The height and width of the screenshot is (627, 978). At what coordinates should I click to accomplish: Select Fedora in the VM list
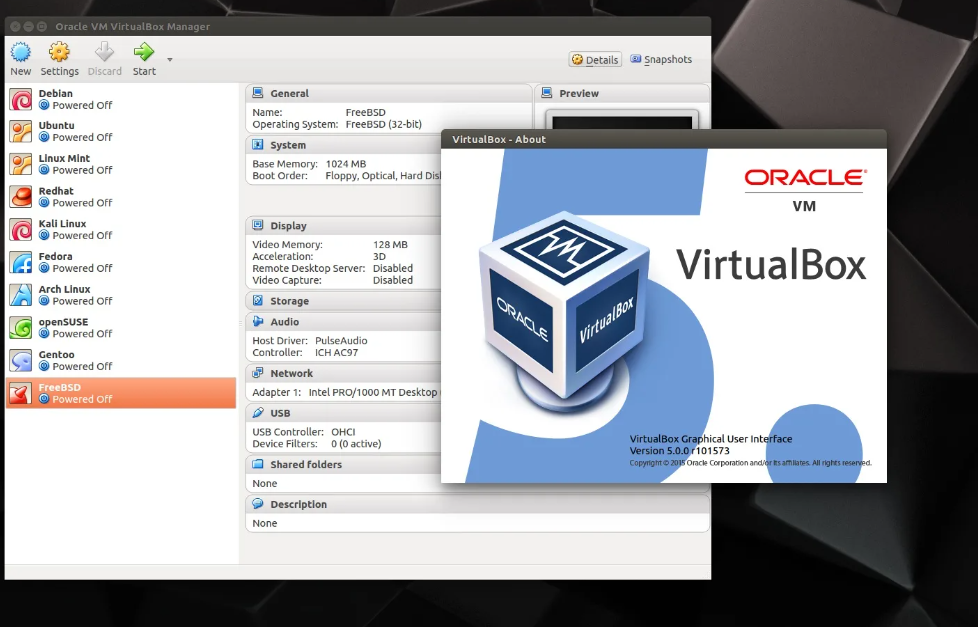121,263
